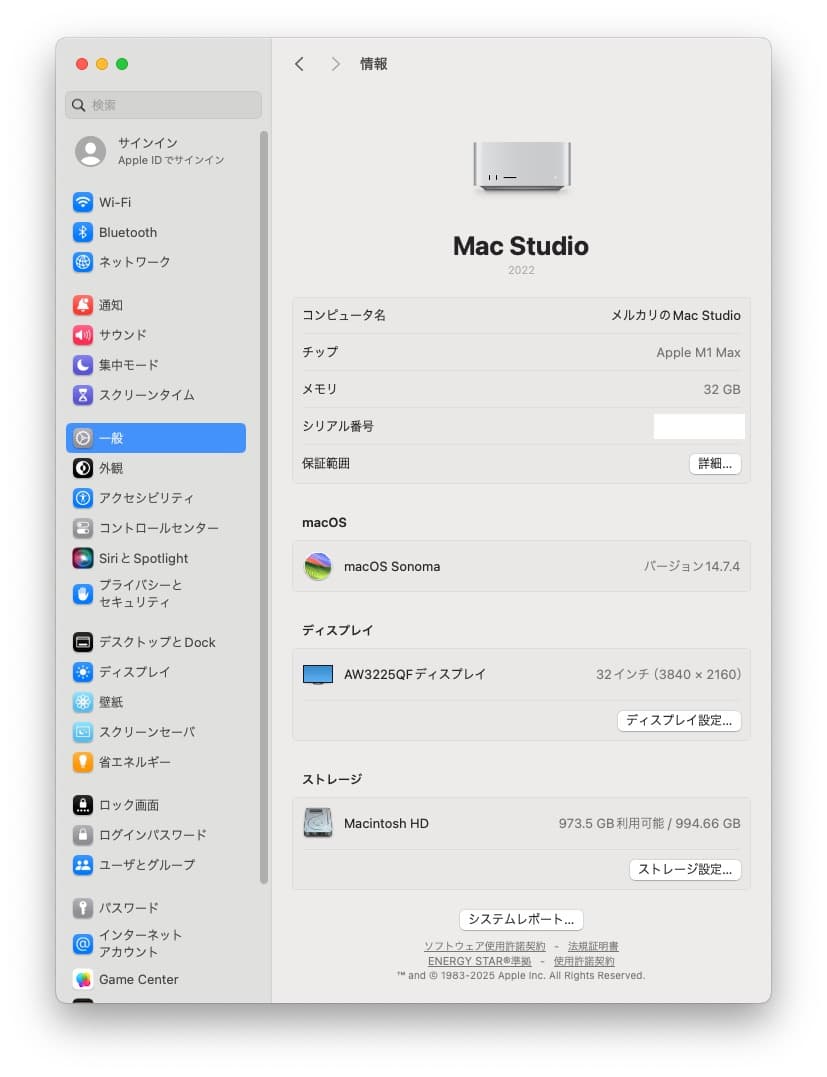Viewport: 827px width, 1077px height.
Task: Open システムレポート
Action: (x=520, y=919)
